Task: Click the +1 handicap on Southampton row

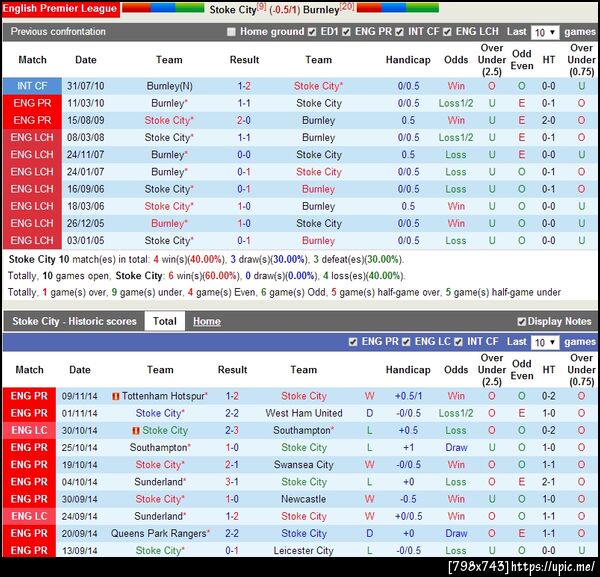Action: tap(408, 447)
